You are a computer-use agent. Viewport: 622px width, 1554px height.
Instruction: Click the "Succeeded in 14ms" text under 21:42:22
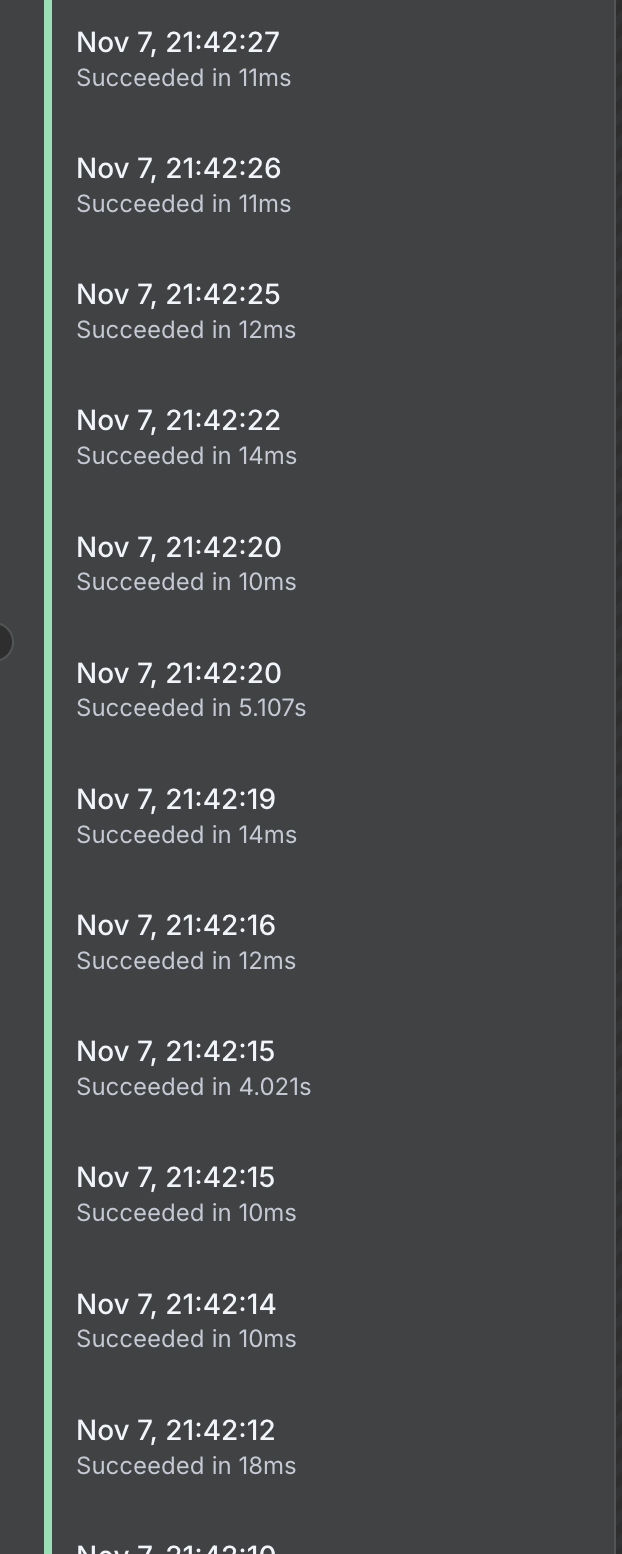click(x=186, y=456)
